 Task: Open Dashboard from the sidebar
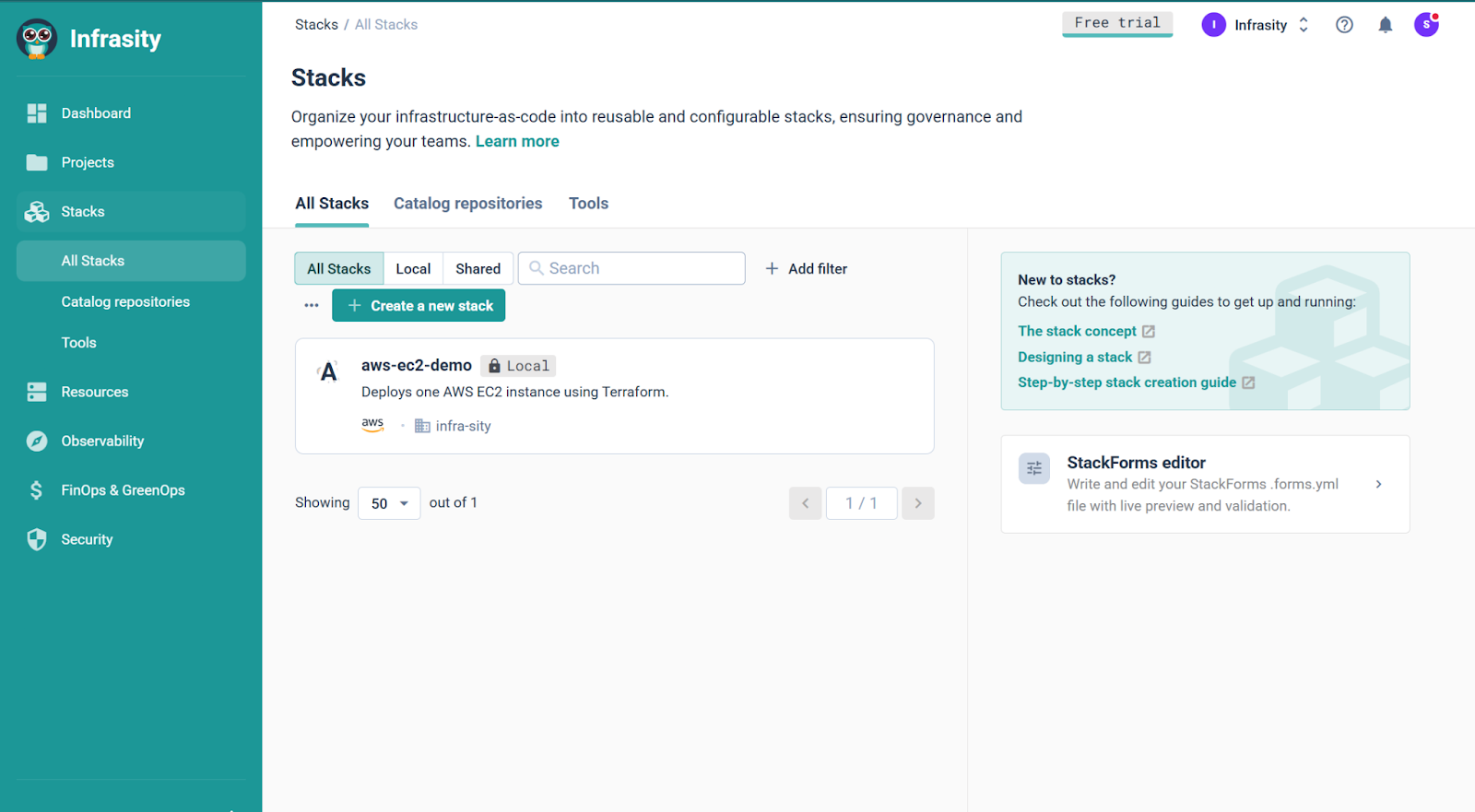96,113
